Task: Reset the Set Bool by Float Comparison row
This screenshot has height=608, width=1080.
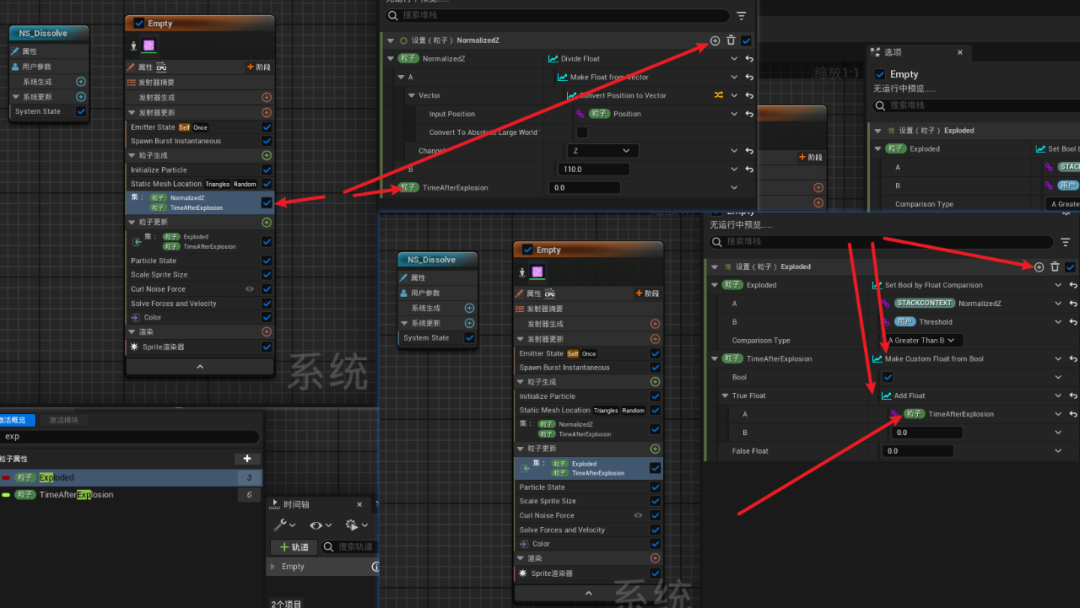Action: pos(1073,285)
